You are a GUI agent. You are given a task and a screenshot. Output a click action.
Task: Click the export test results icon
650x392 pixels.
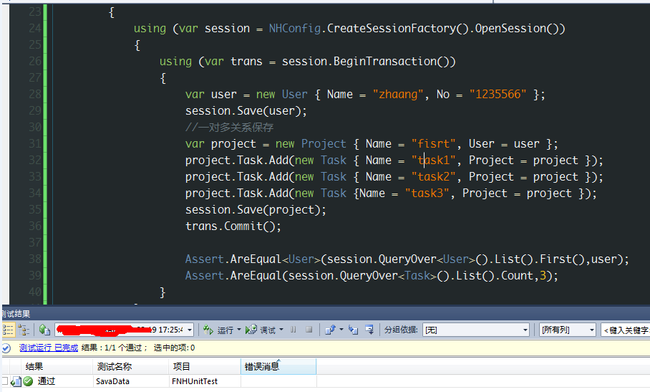(330, 330)
